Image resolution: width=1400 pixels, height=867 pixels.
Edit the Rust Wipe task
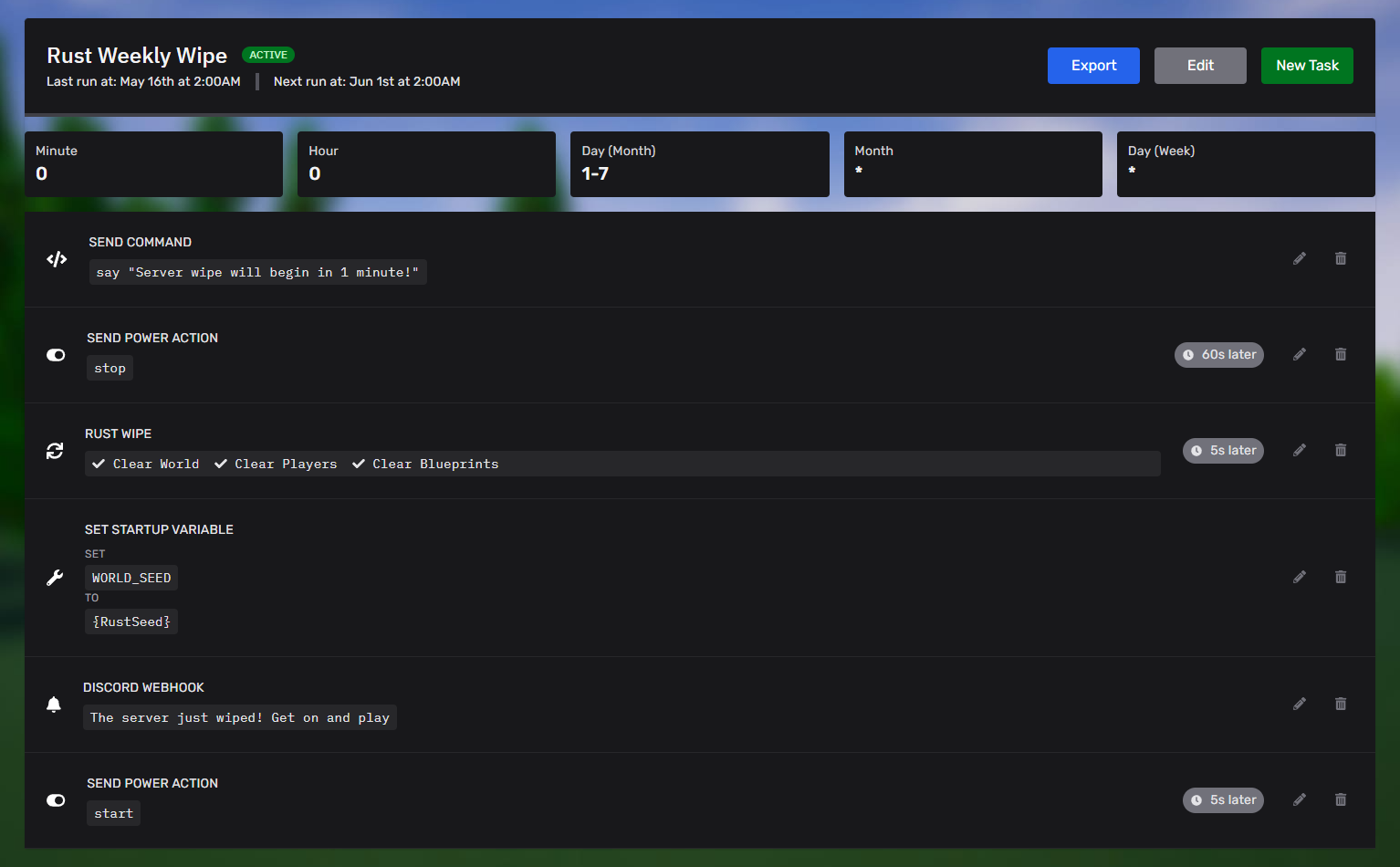click(x=1299, y=451)
